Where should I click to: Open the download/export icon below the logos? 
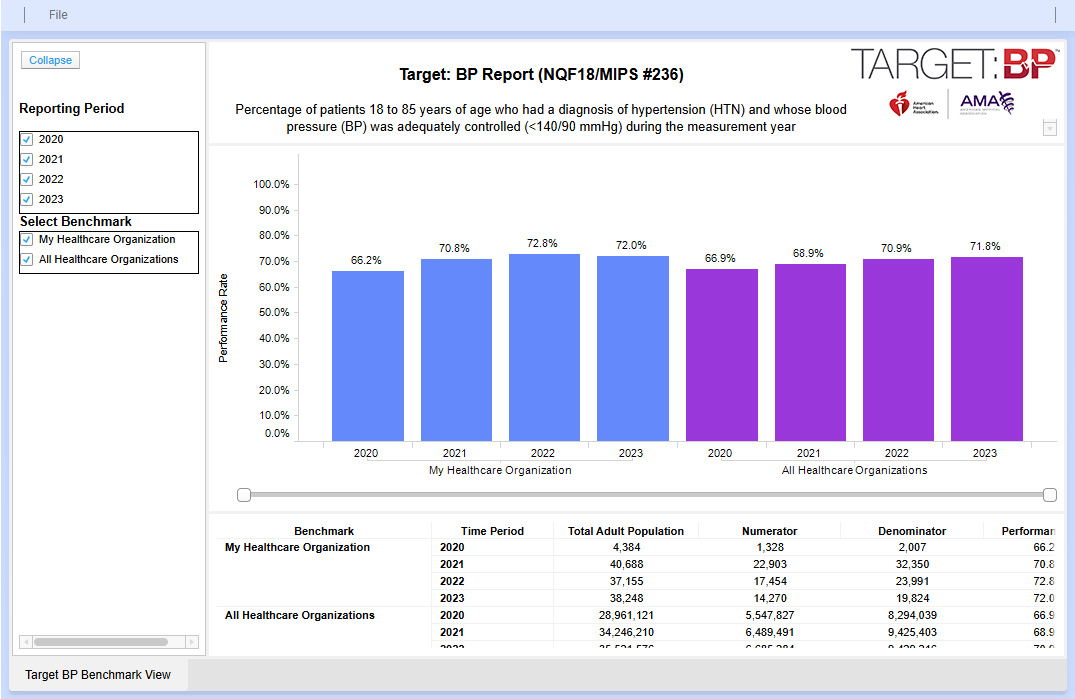pos(1050,127)
